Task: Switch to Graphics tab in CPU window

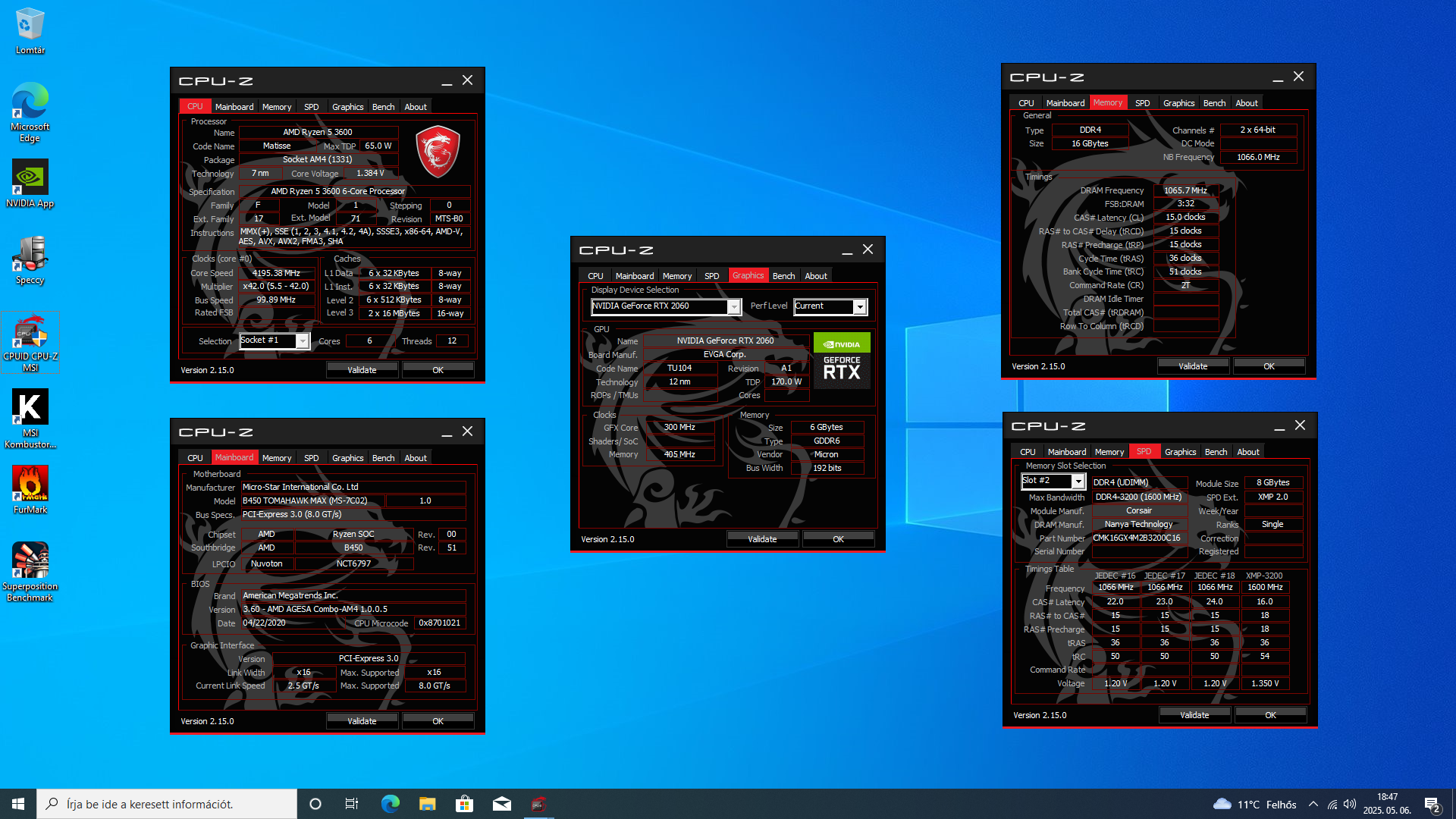Action: click(347, 107)
